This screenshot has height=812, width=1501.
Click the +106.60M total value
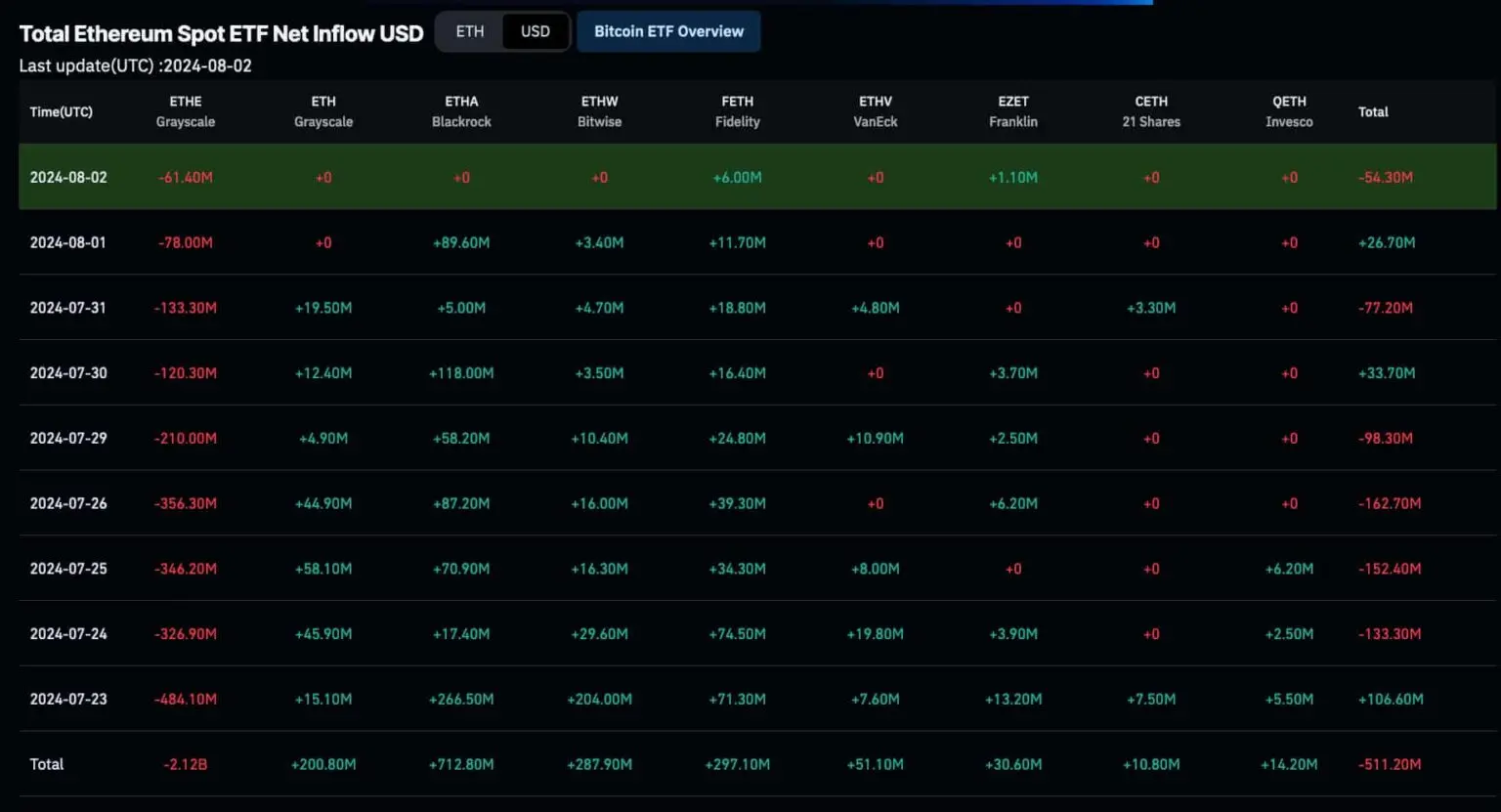pyautogui.click(x=1391, y=700)
